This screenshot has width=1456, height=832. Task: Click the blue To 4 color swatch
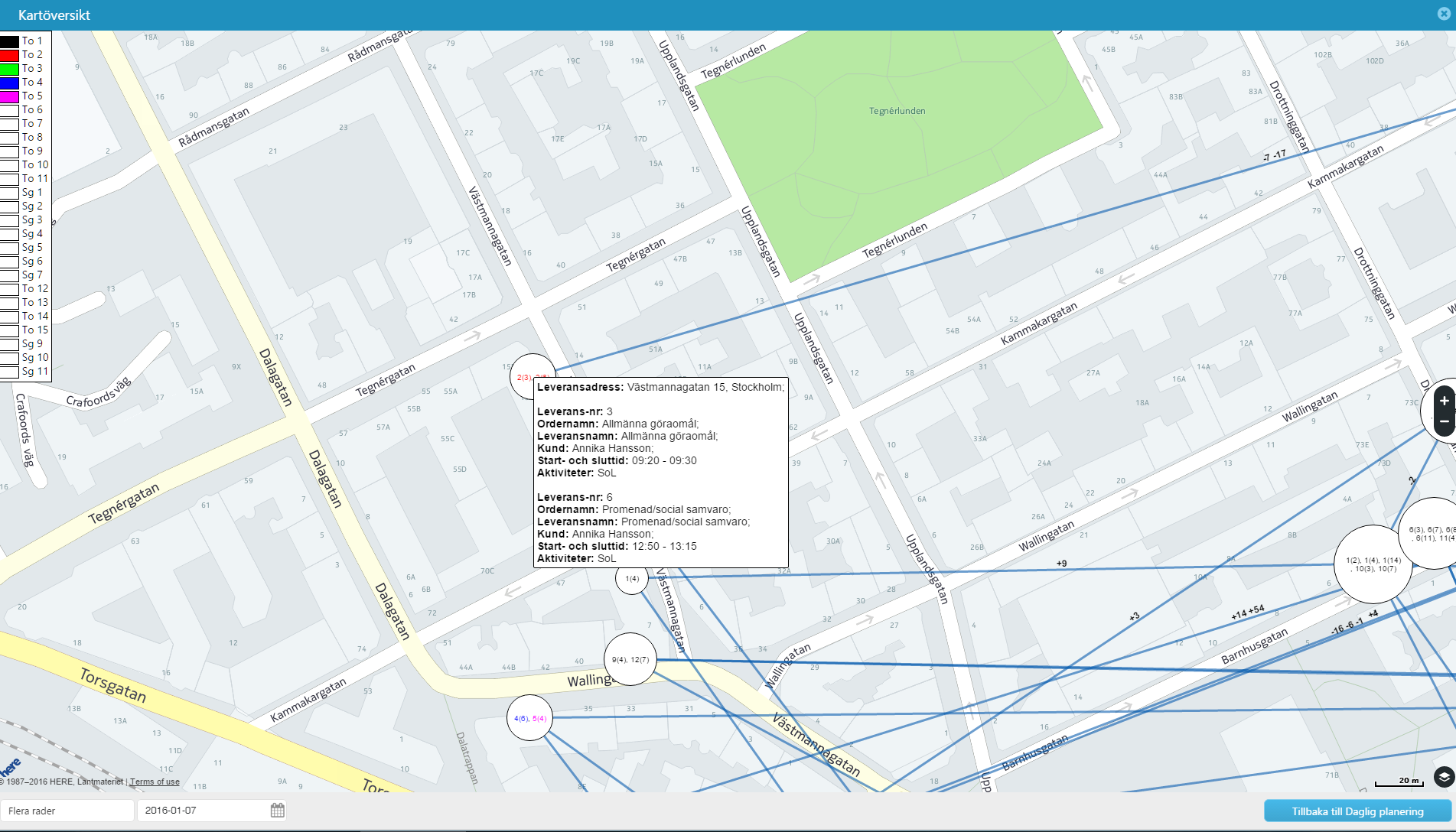pos(9,83)
